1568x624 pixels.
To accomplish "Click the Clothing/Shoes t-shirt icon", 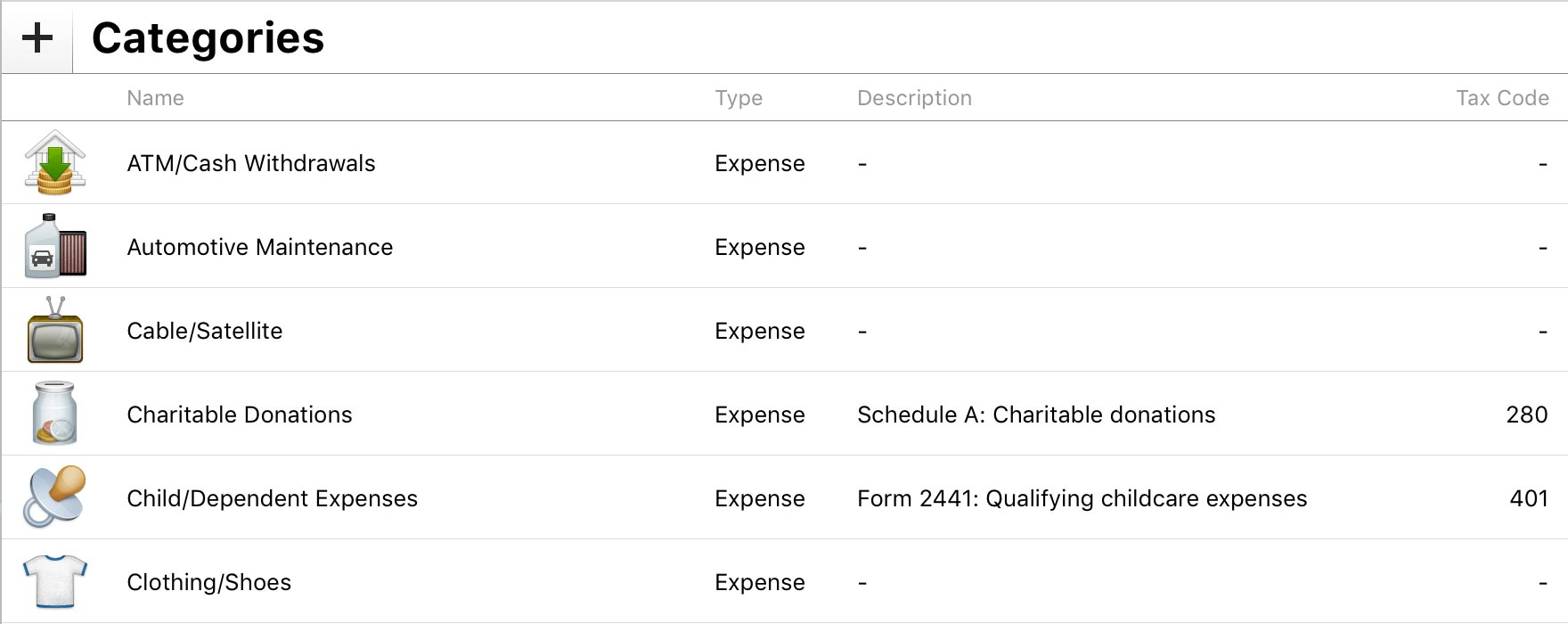I will 55,581.
